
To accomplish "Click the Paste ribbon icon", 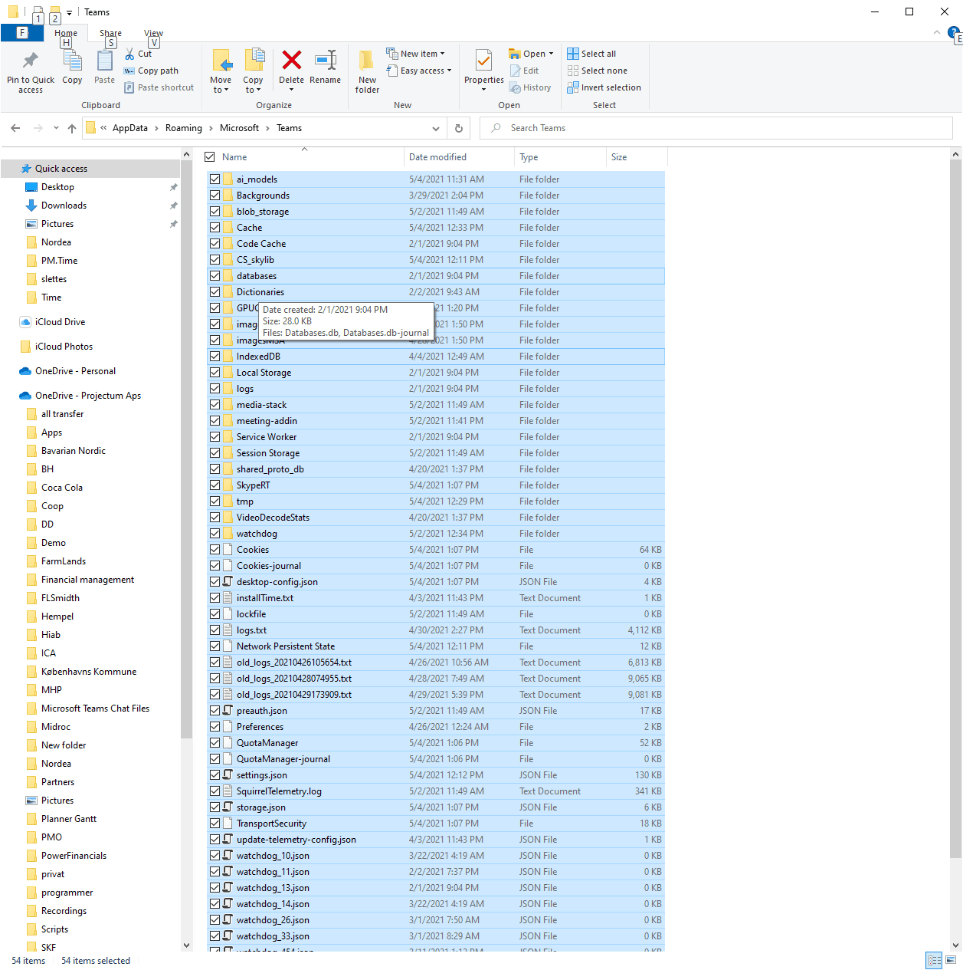I will [x=105, y=61].
